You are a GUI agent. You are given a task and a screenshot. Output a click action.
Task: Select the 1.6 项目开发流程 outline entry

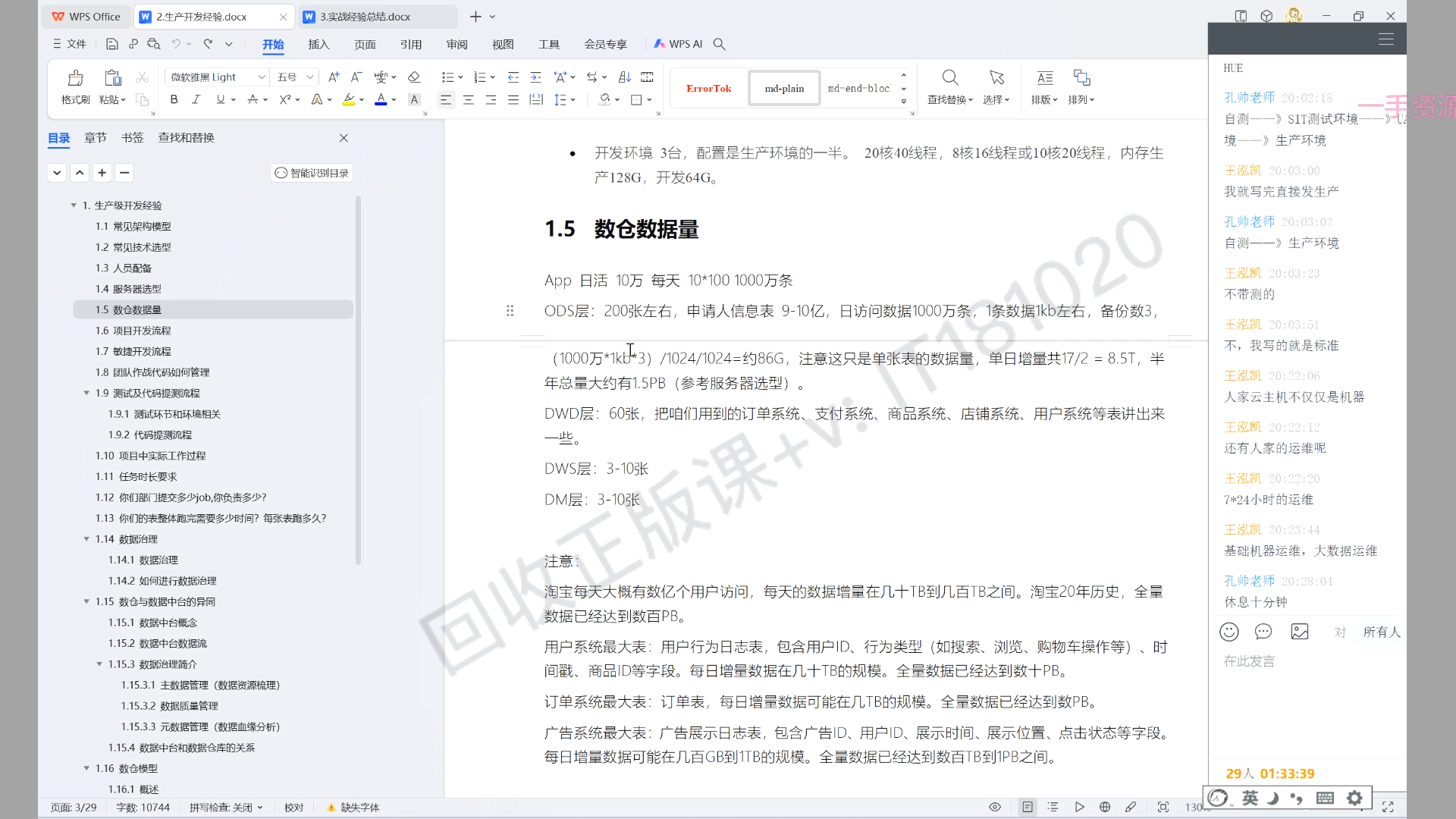click(133, 331)
